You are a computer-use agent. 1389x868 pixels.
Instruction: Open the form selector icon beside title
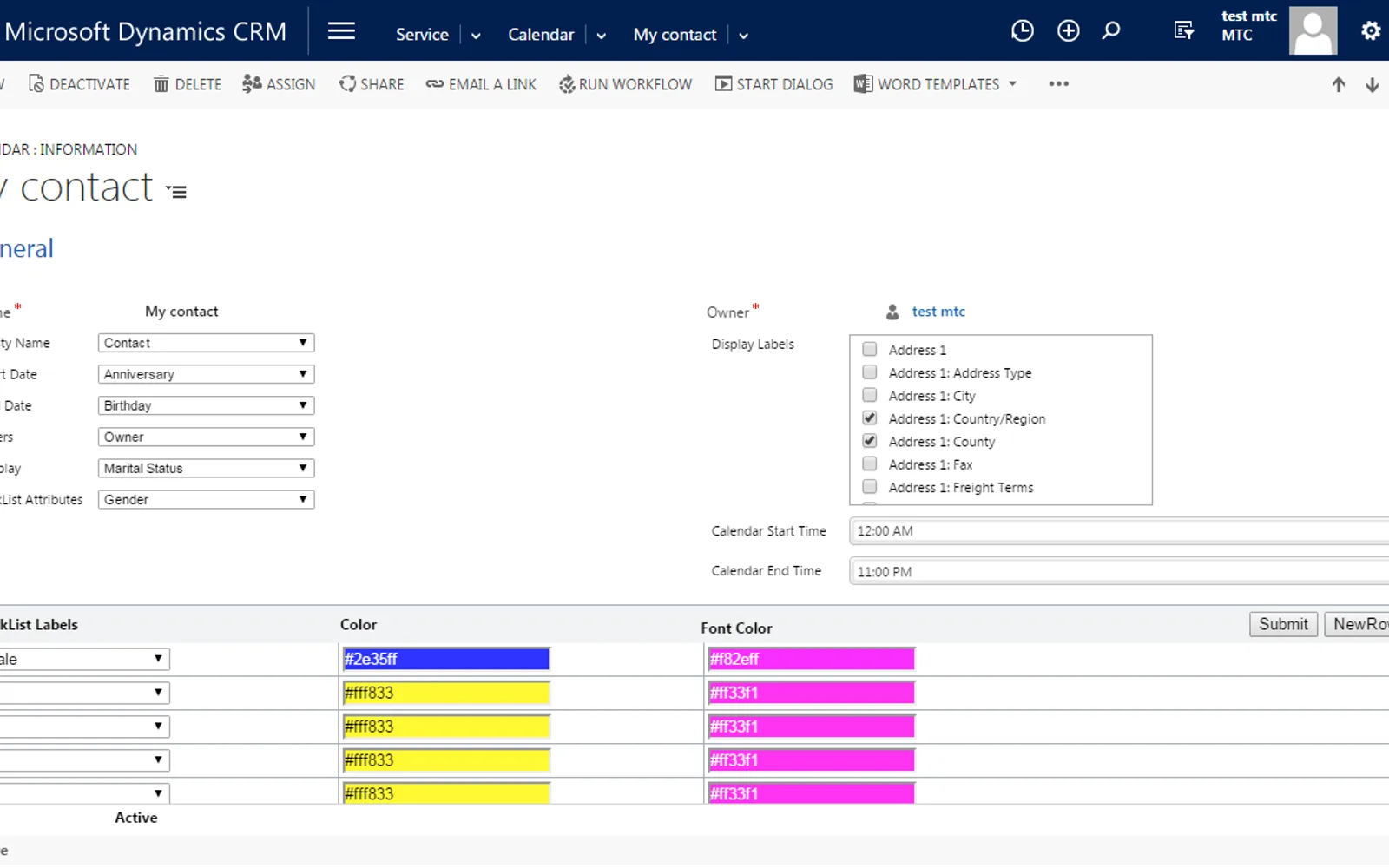click(176, 192)
